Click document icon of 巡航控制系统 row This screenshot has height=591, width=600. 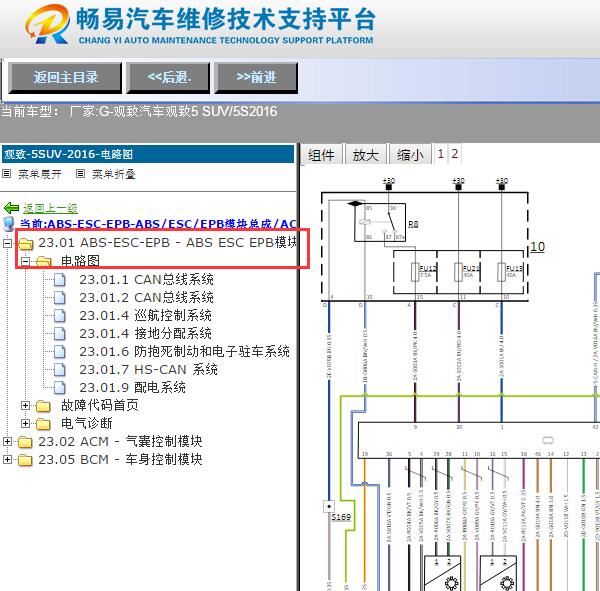60,315
